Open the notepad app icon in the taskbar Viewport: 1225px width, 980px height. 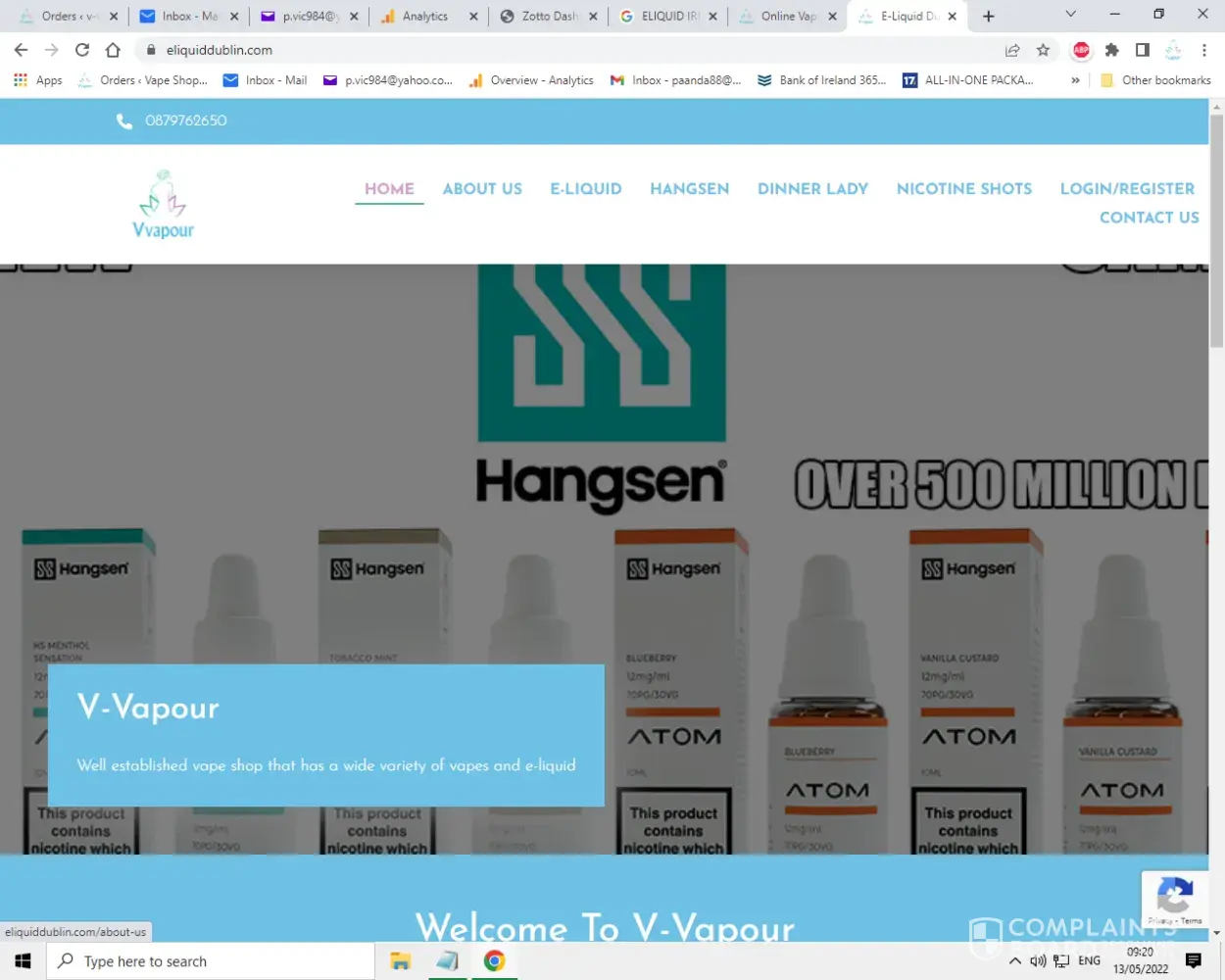click(x=448, y=961)
